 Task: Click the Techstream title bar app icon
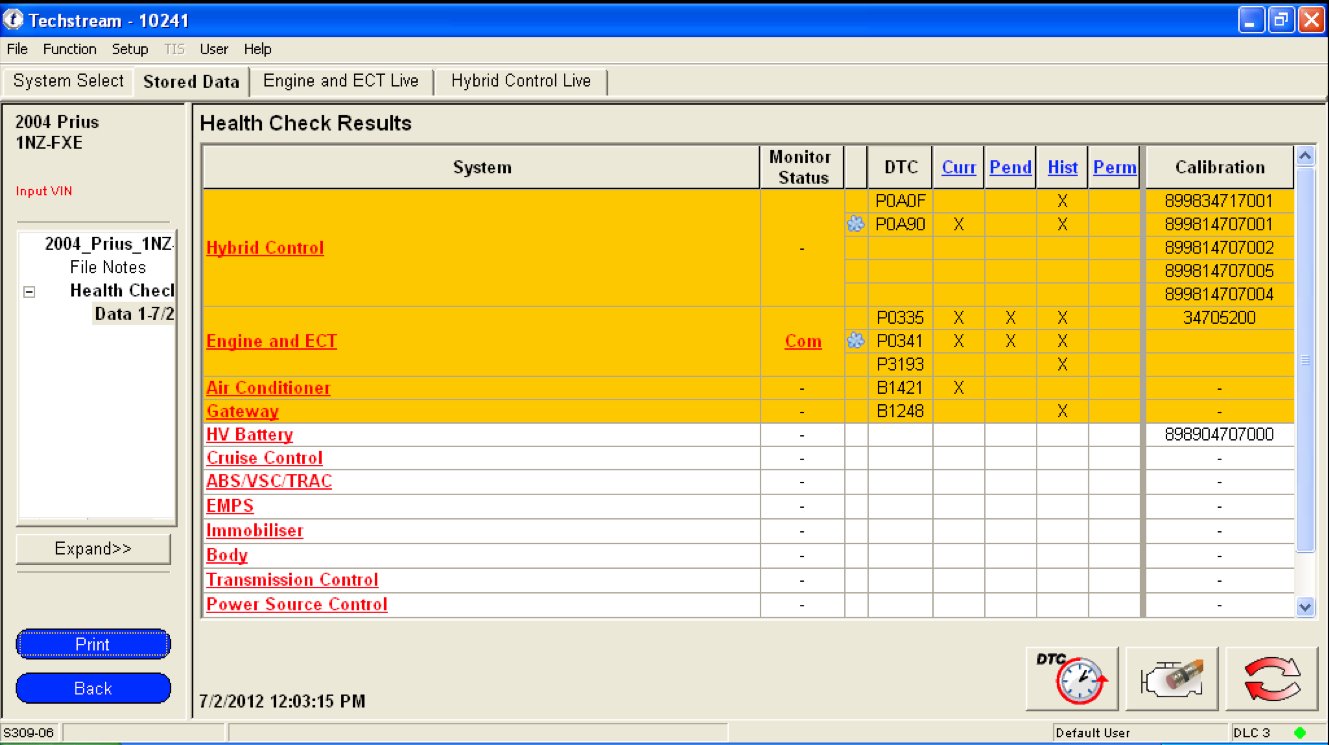13,20
